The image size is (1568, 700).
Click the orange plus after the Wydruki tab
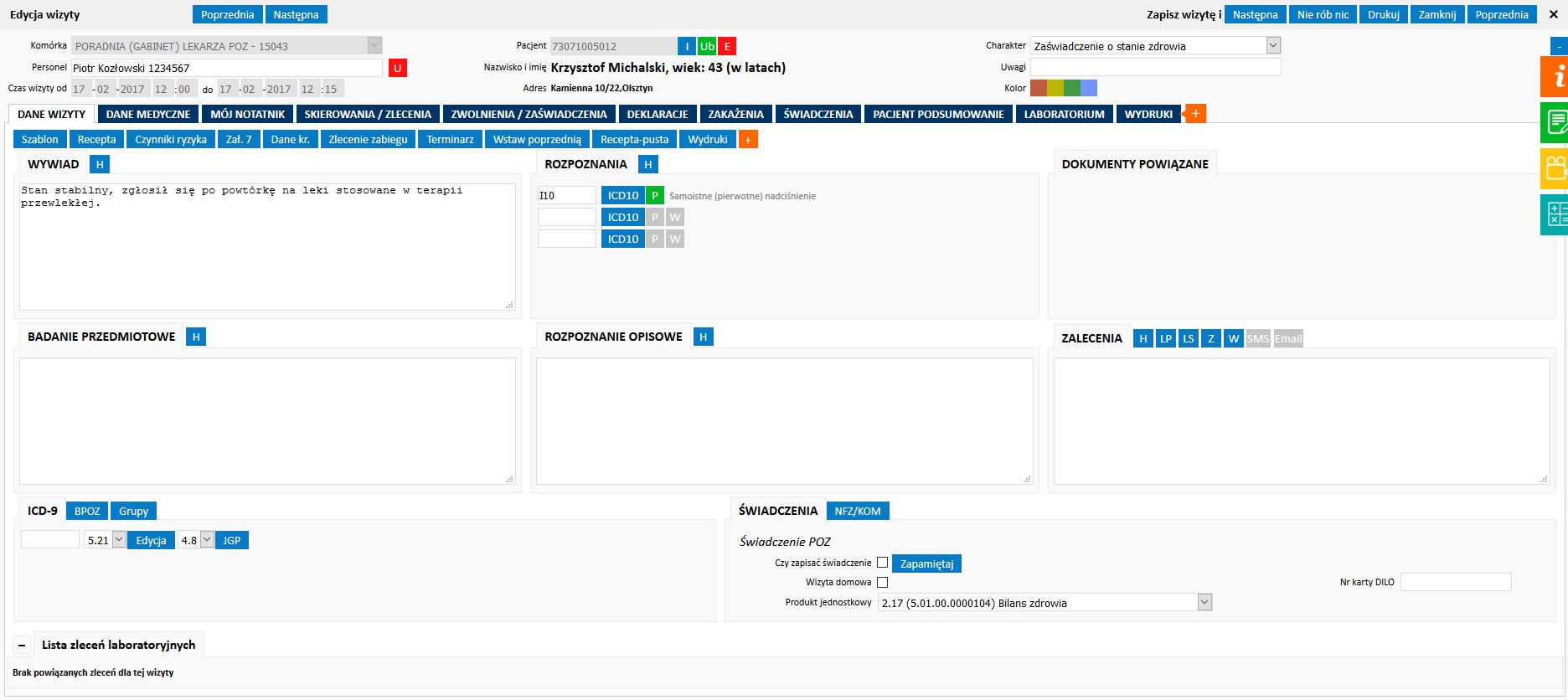[x=1195, y=114]
